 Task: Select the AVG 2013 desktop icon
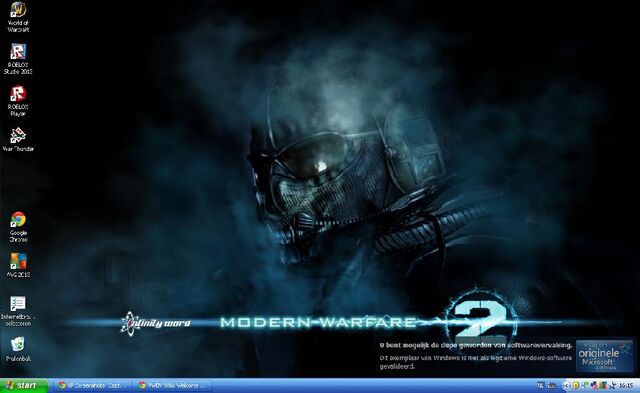(x=18, y=265)
